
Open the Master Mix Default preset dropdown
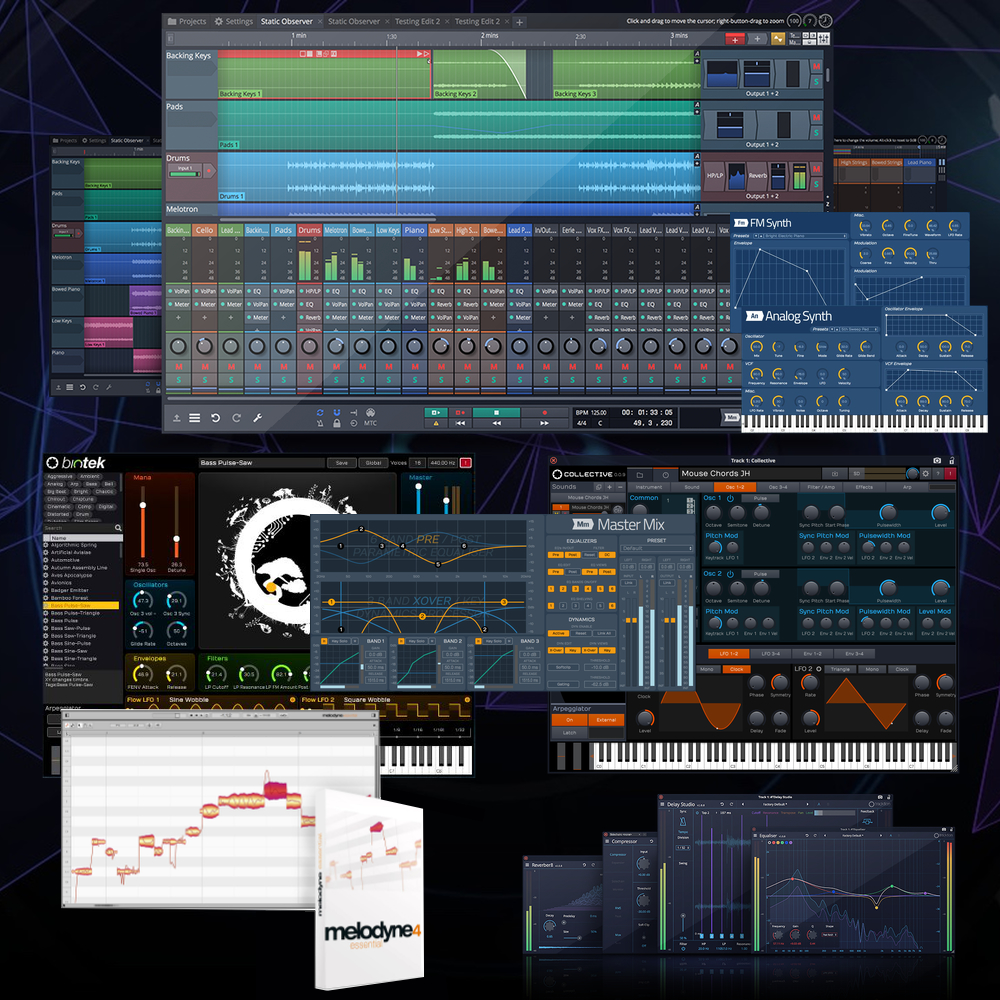(x=656, y=548)
